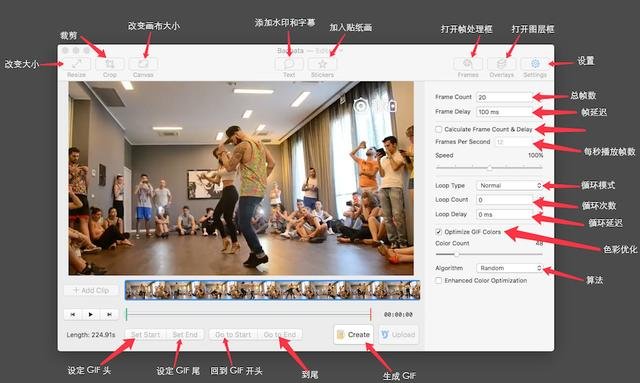
Task: Open the Canvas size tool
Action: (x=143, y=64)
